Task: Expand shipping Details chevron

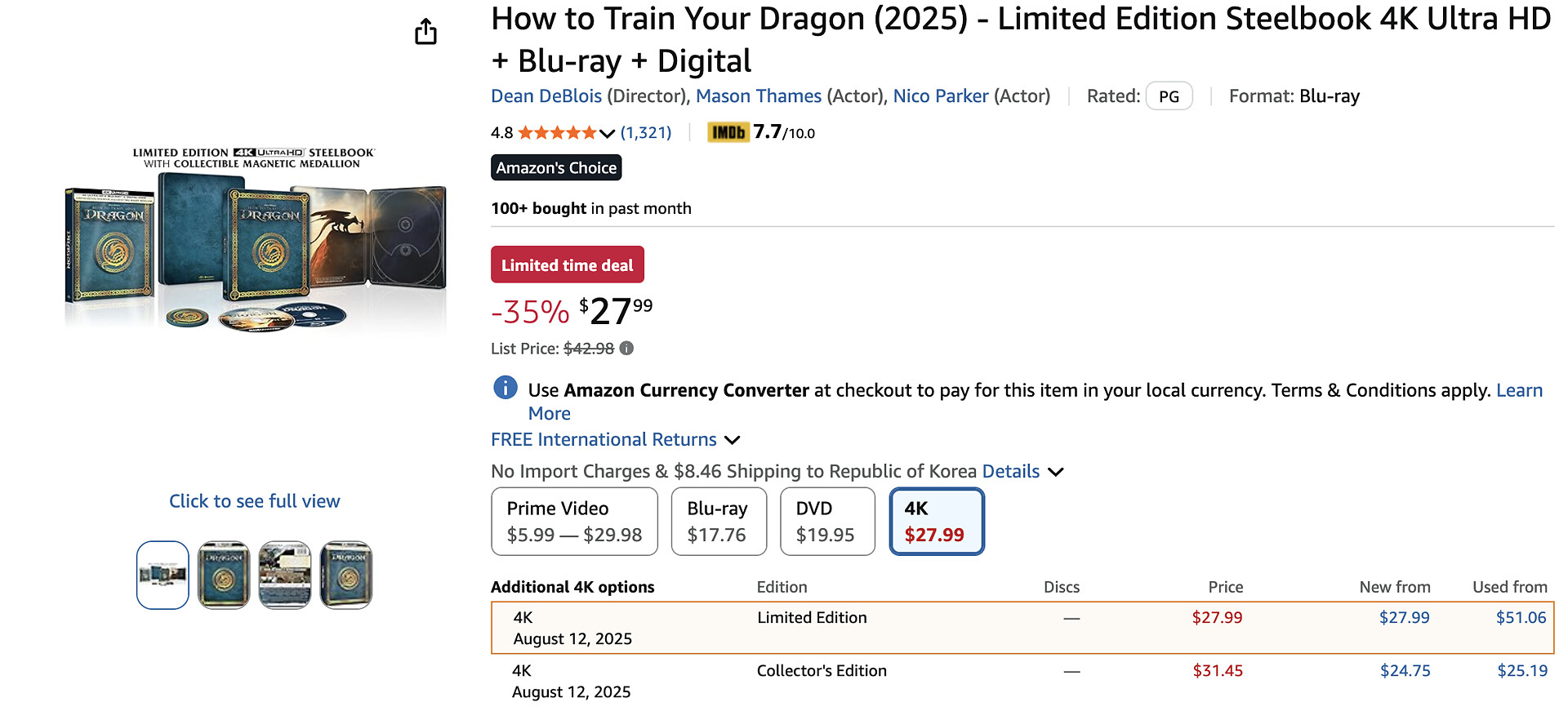Action: point(1056,472)
